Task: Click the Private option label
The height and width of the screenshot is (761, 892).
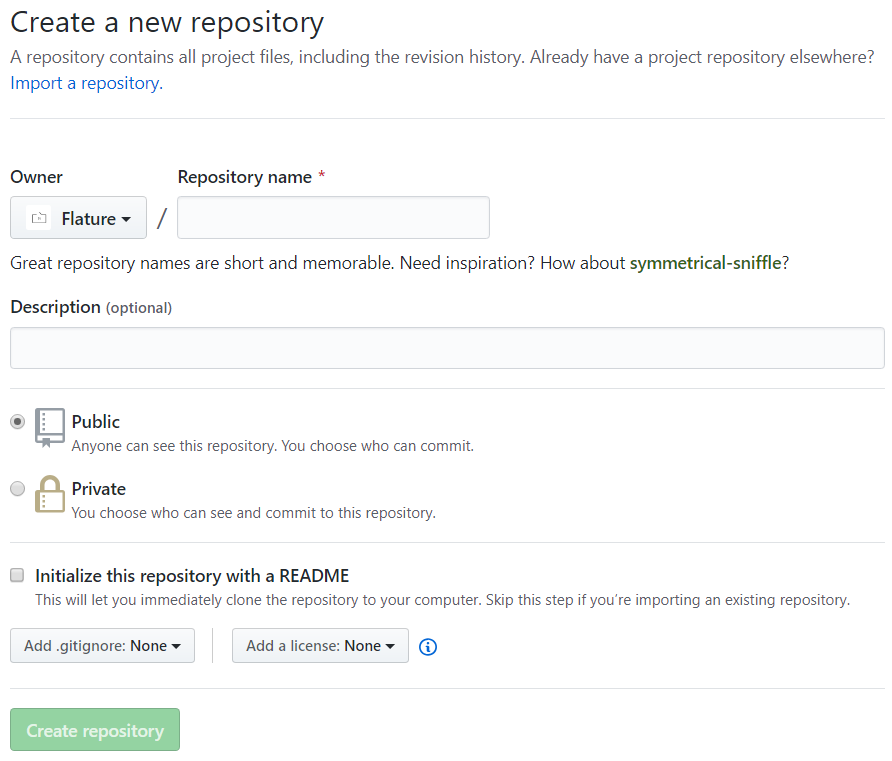Action: coord(98,489)
